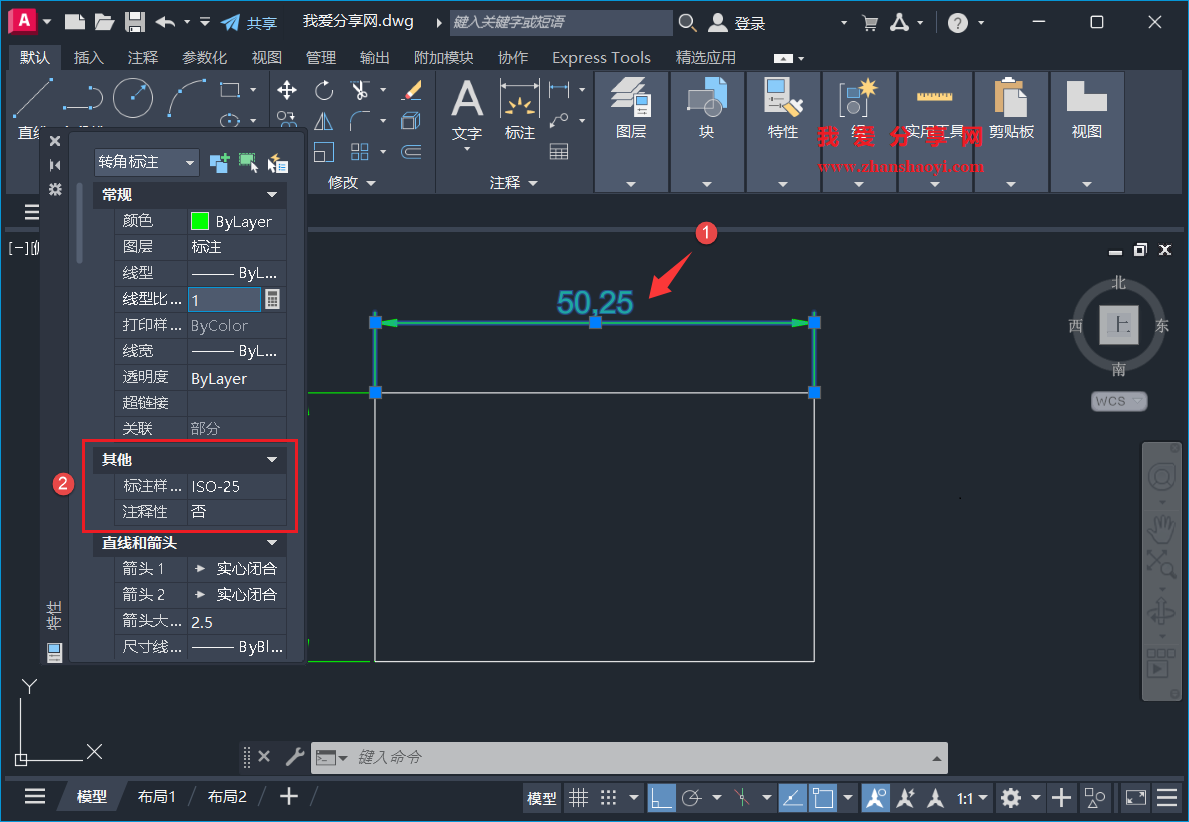1189x822 pixels.
Task: Activate the Move tool
Action: (287, 91)
